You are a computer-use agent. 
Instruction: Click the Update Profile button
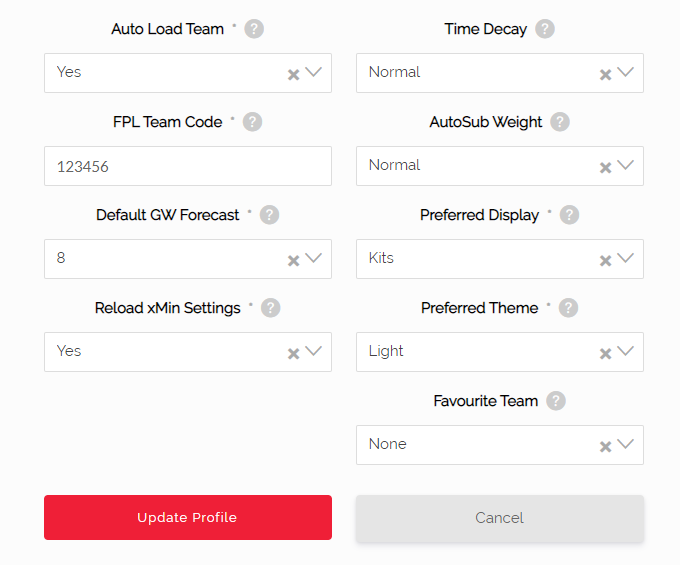coord(188,518)
